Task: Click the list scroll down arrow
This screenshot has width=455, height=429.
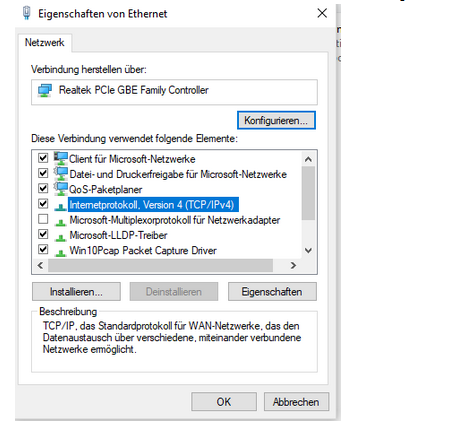Action: (309, 250)
